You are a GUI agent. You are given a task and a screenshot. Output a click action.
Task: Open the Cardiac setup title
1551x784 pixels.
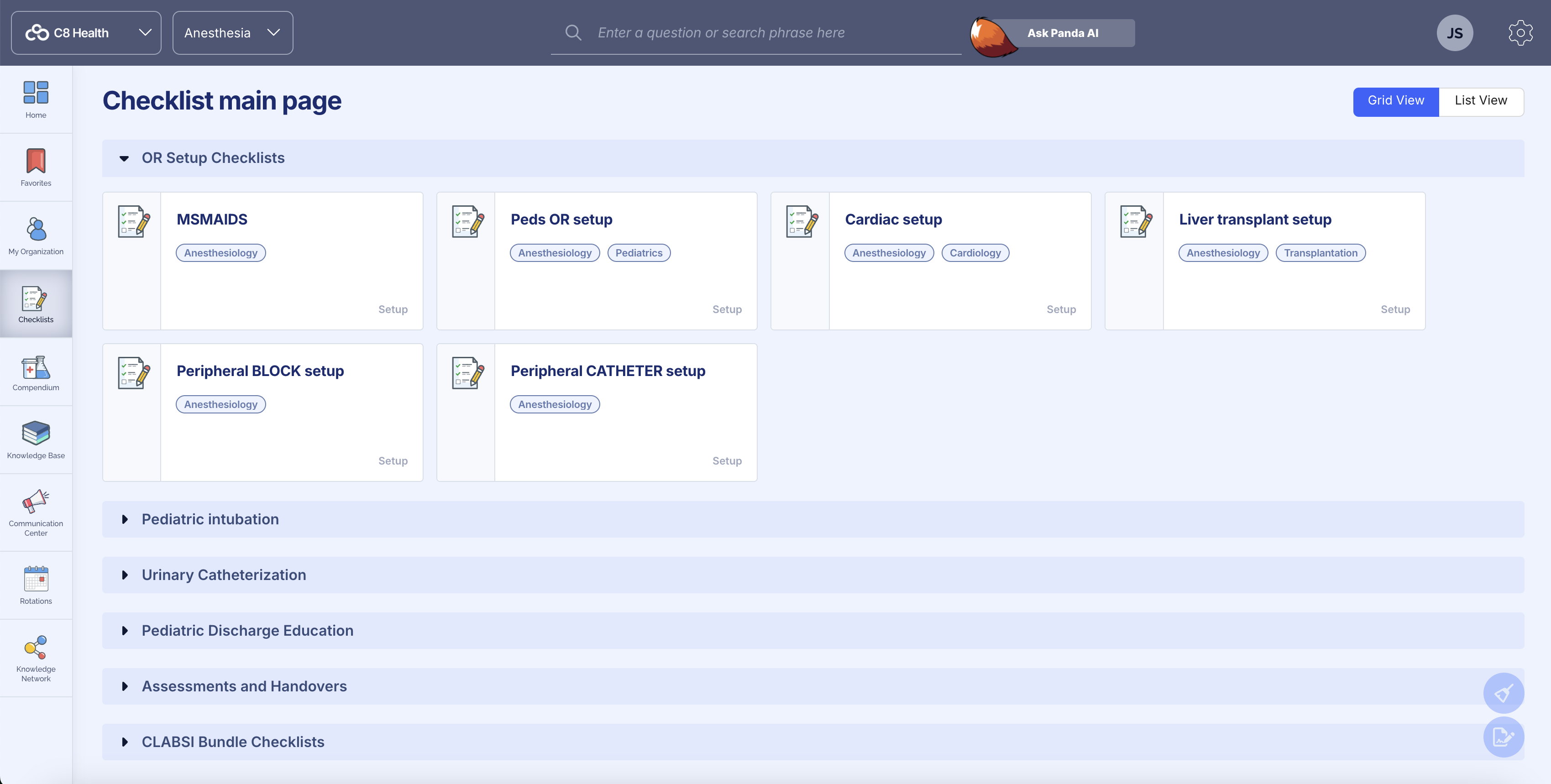point(894,219)
